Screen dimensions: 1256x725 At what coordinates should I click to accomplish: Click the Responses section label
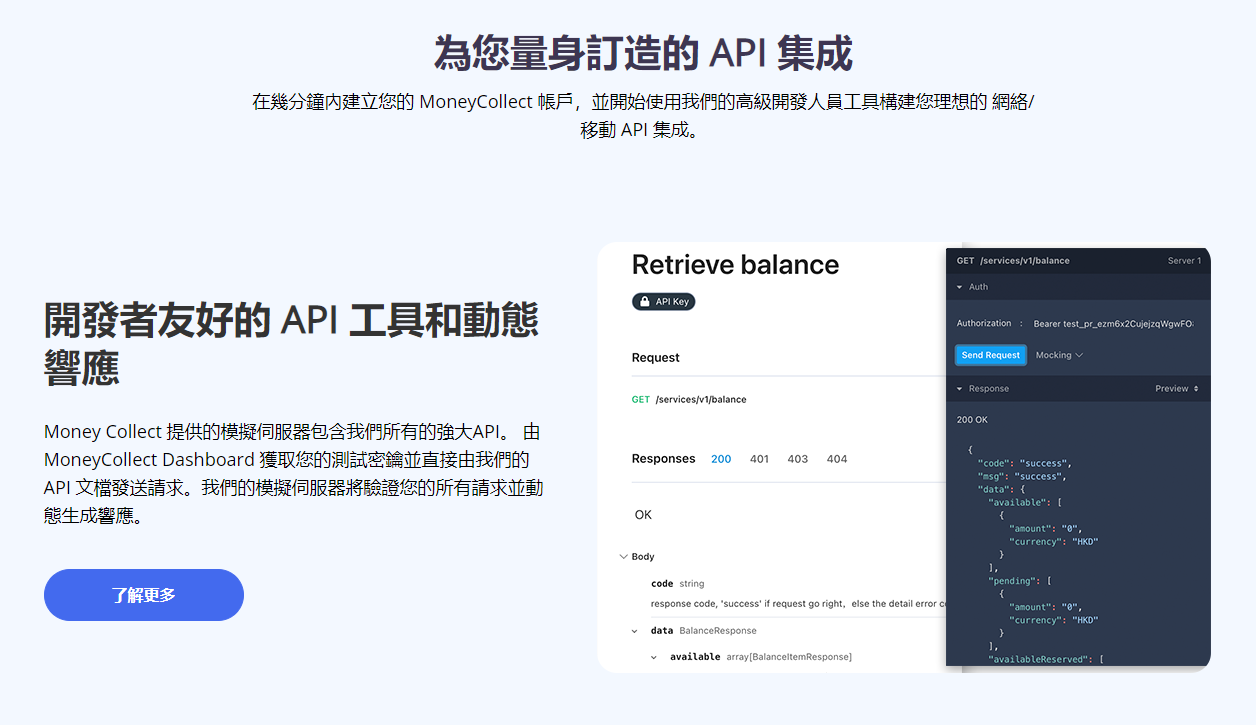tap(663, 459)
